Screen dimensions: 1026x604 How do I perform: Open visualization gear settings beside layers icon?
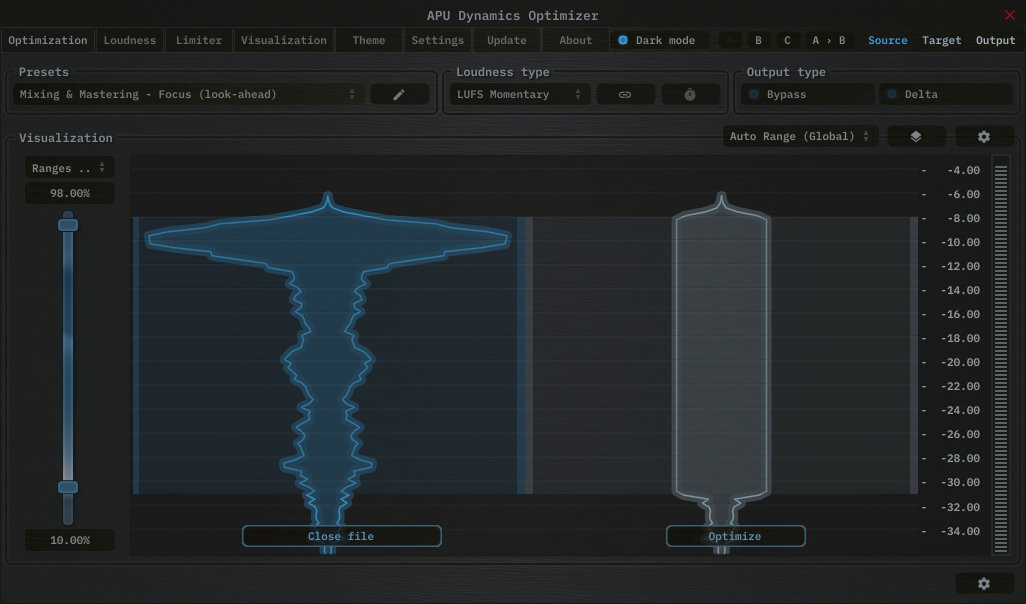pos(984,136)
